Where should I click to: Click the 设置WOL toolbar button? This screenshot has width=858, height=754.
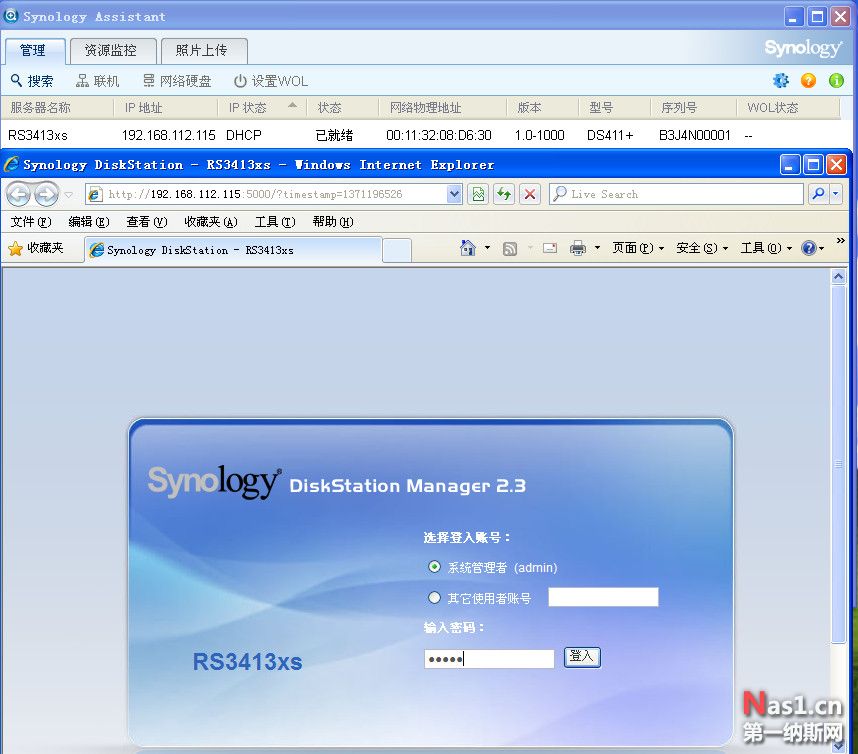pyautogui.click(x=271, y=81)
